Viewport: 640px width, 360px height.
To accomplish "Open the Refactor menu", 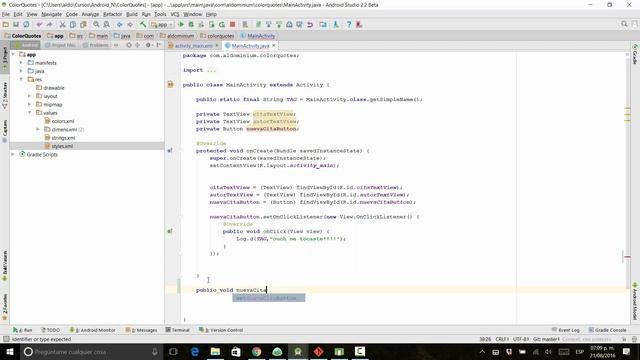I will [x=112, y=14].
